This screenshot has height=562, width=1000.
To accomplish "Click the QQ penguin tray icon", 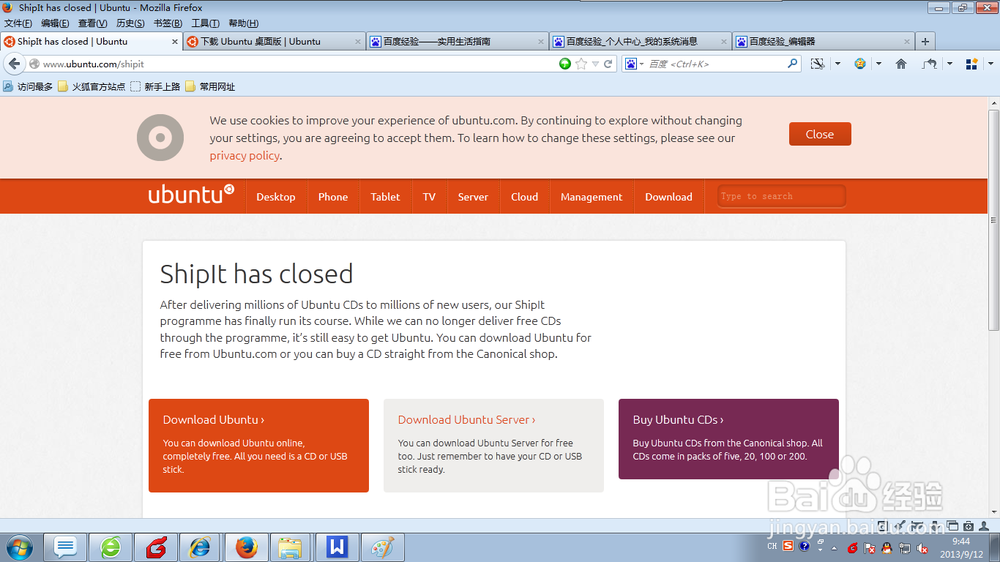I will (886, 548).
